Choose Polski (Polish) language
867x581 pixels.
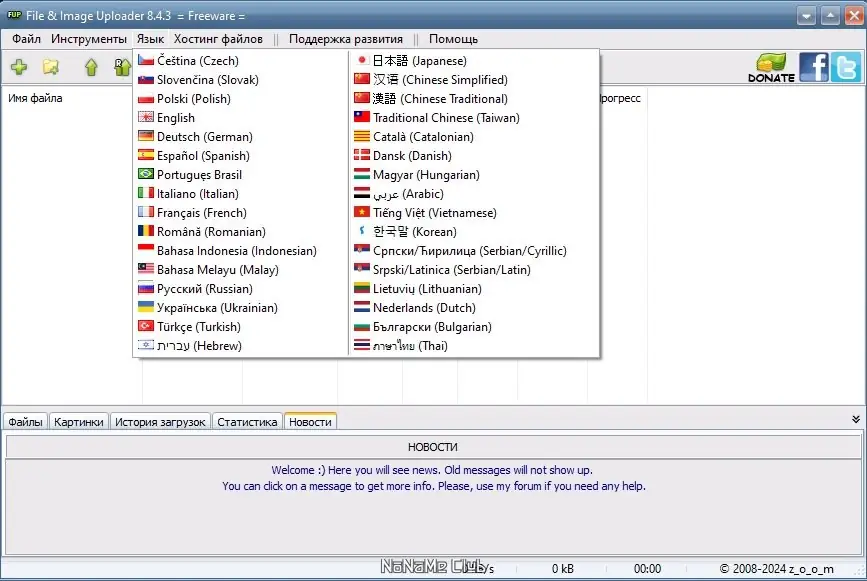(x=241, y=99)
